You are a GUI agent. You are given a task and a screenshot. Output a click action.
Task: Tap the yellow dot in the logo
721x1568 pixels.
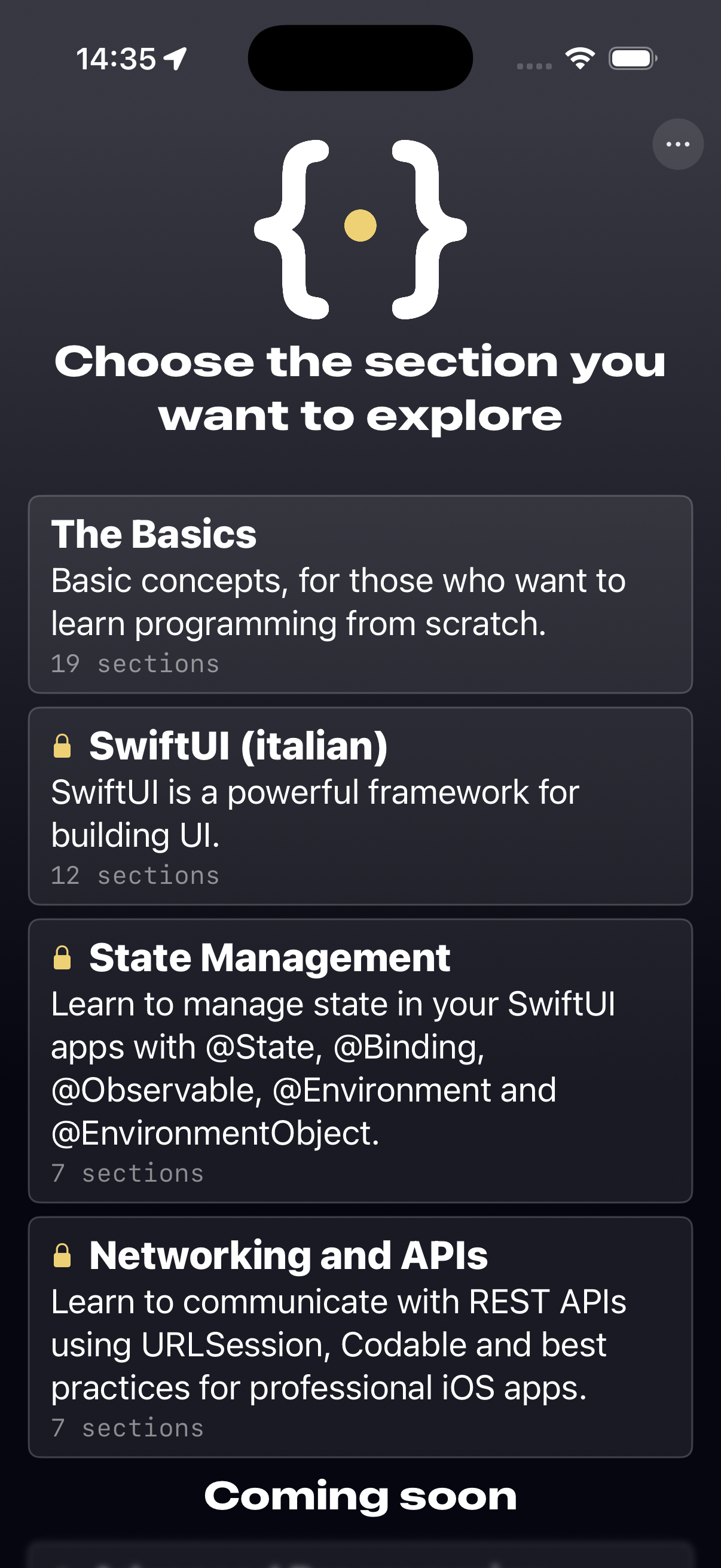(359, 226)
